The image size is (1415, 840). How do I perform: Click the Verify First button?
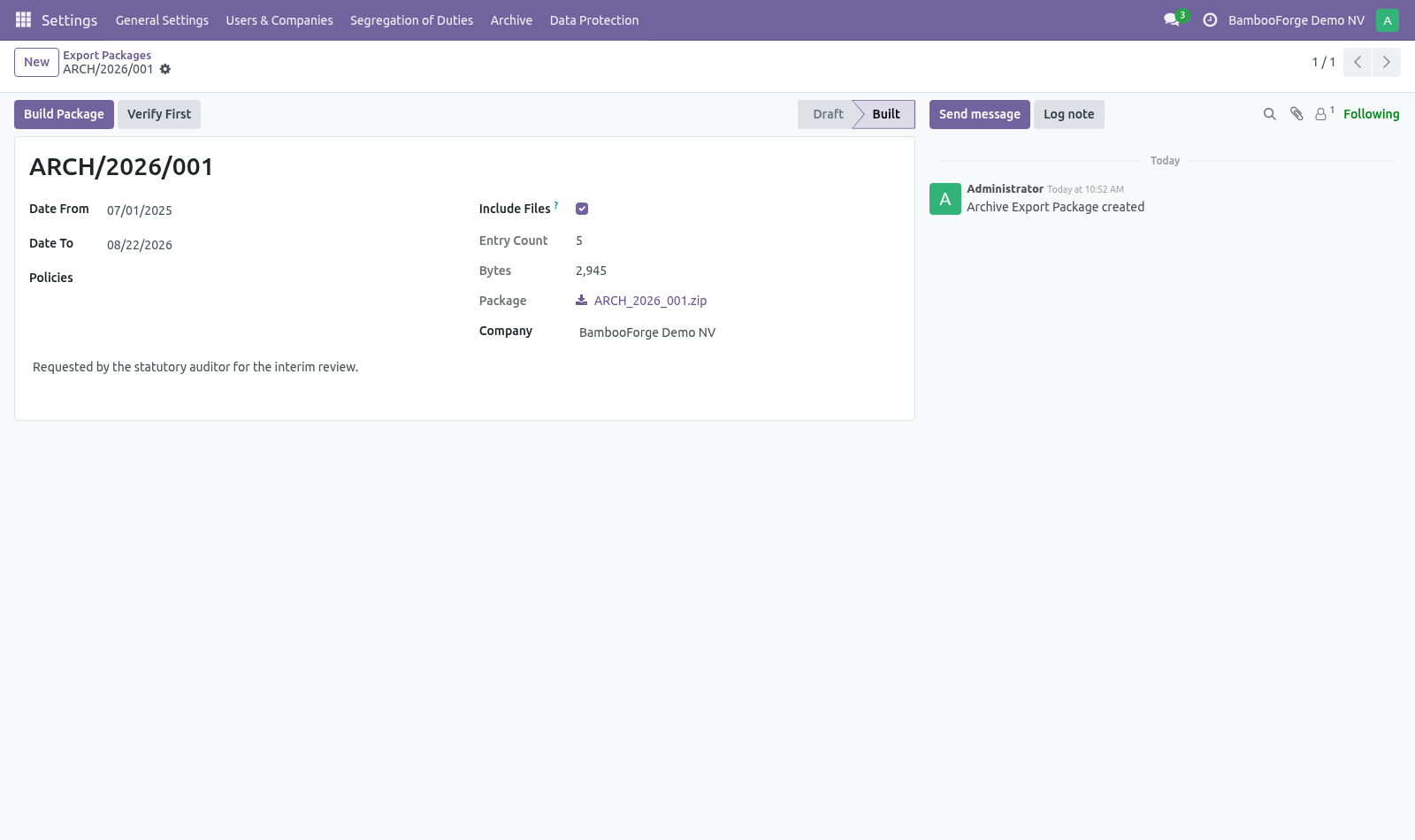click(159, 114)
